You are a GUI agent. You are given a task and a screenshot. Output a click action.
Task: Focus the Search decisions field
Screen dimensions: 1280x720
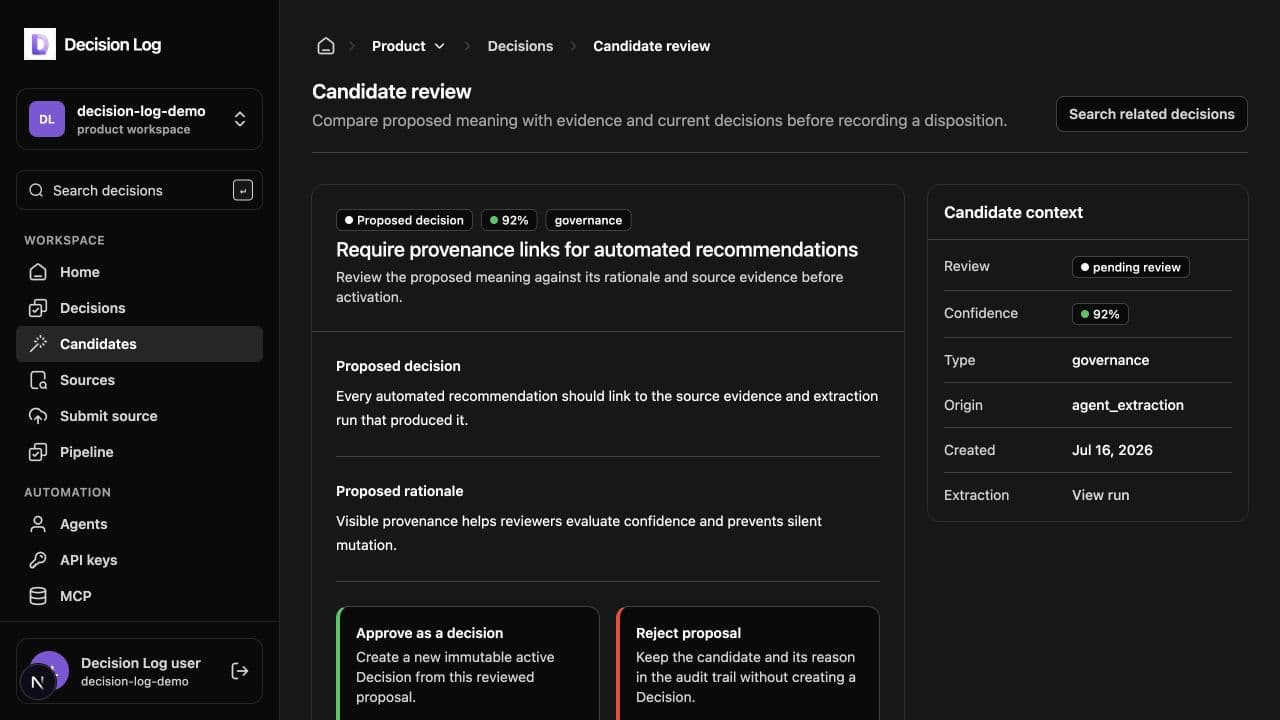pyautogui.click(x=139, y=190)
